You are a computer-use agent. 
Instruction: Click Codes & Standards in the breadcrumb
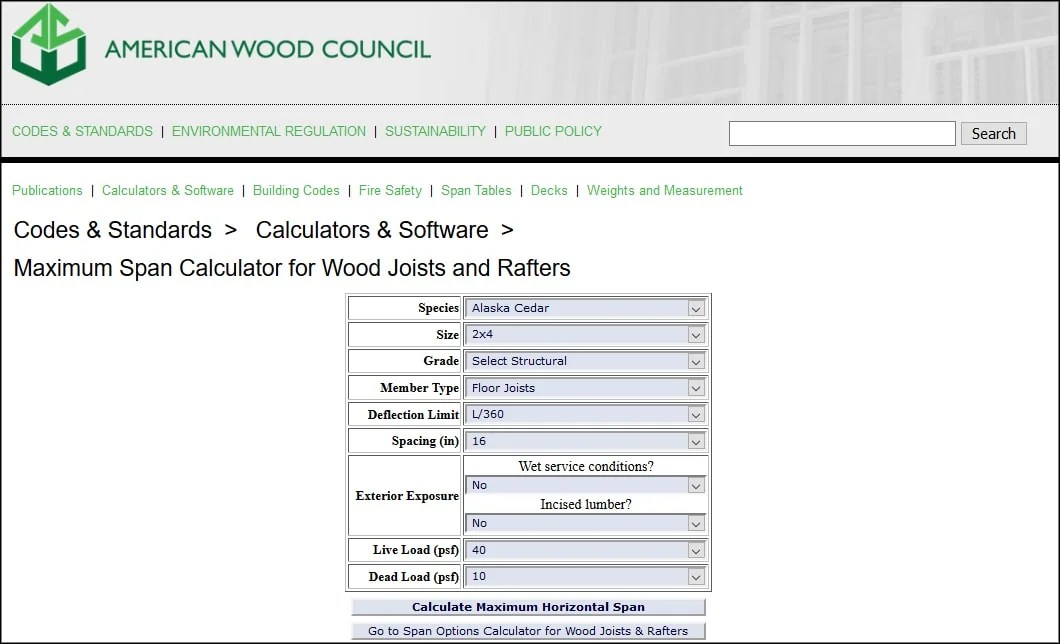[112, 230]
